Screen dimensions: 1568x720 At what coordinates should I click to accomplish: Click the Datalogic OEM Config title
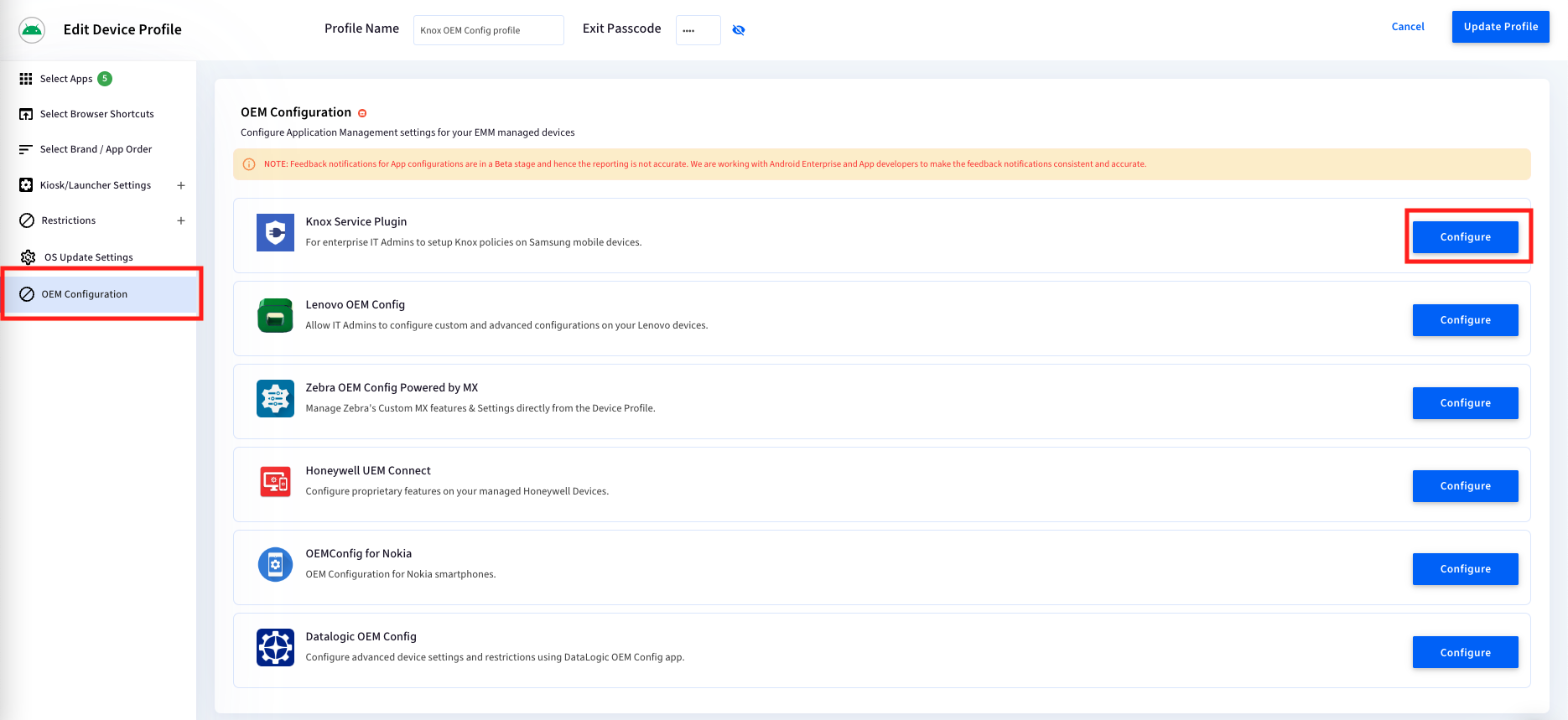pyautogui.click(x=361, y=637)
